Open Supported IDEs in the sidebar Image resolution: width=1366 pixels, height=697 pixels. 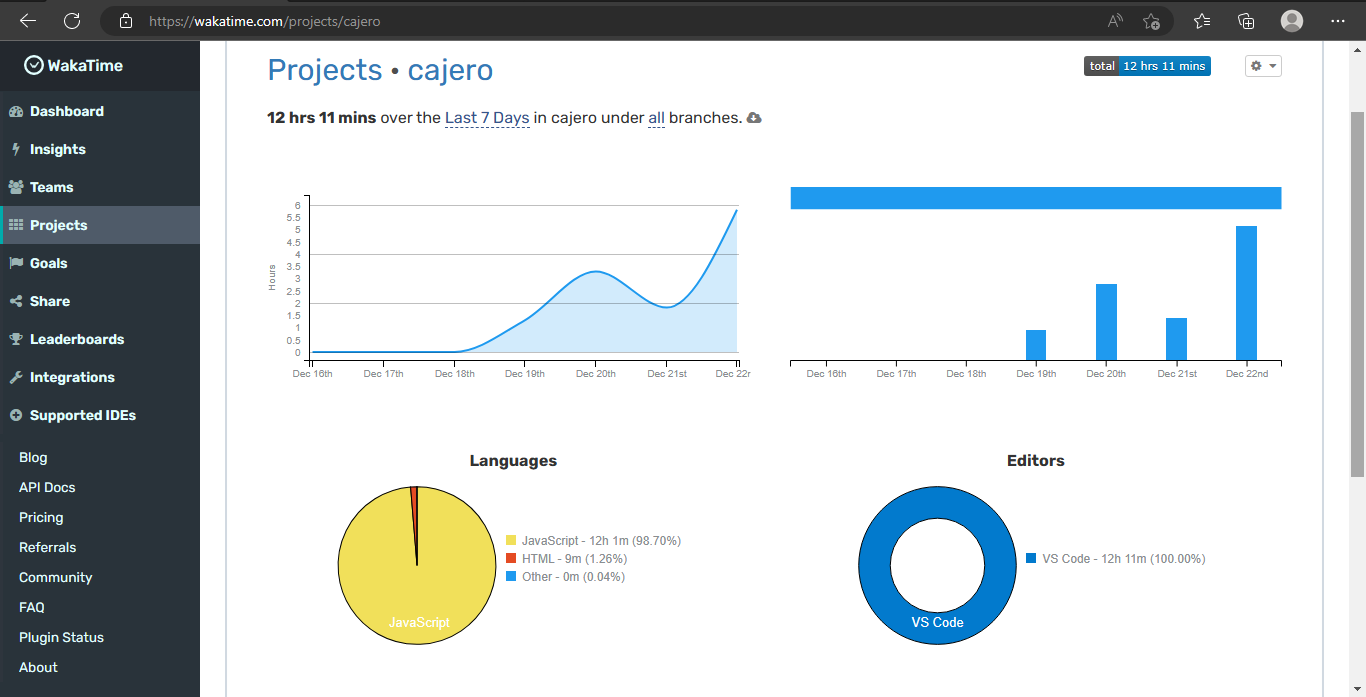[x=100, y=415]
